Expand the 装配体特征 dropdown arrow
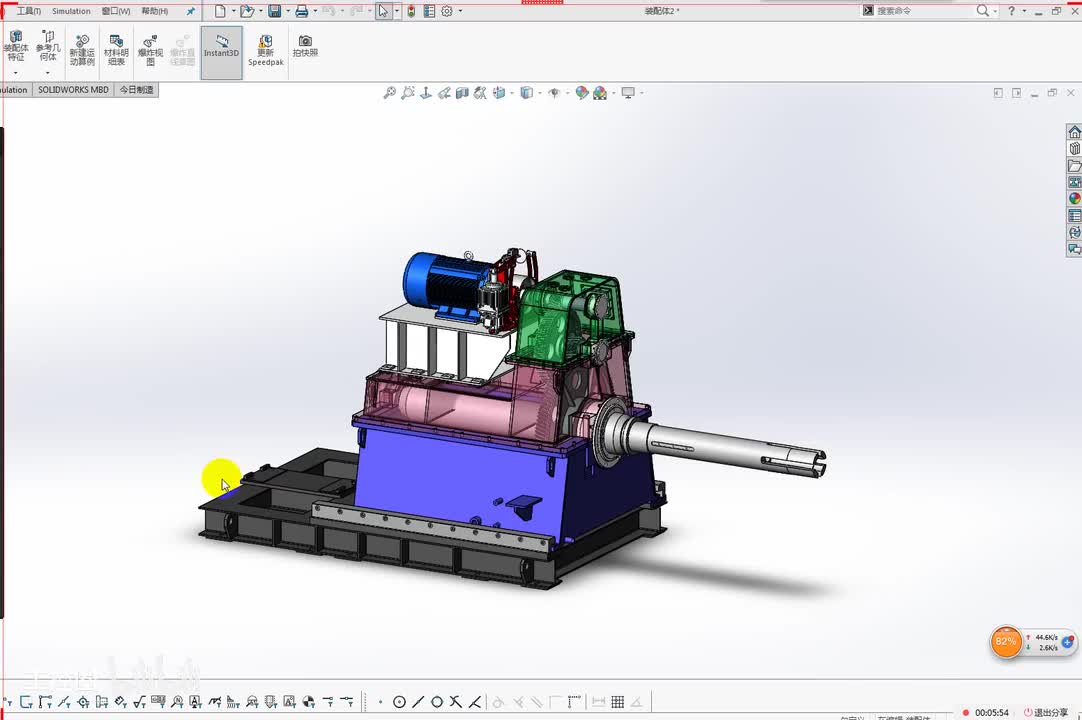 (x=16, y=72)
